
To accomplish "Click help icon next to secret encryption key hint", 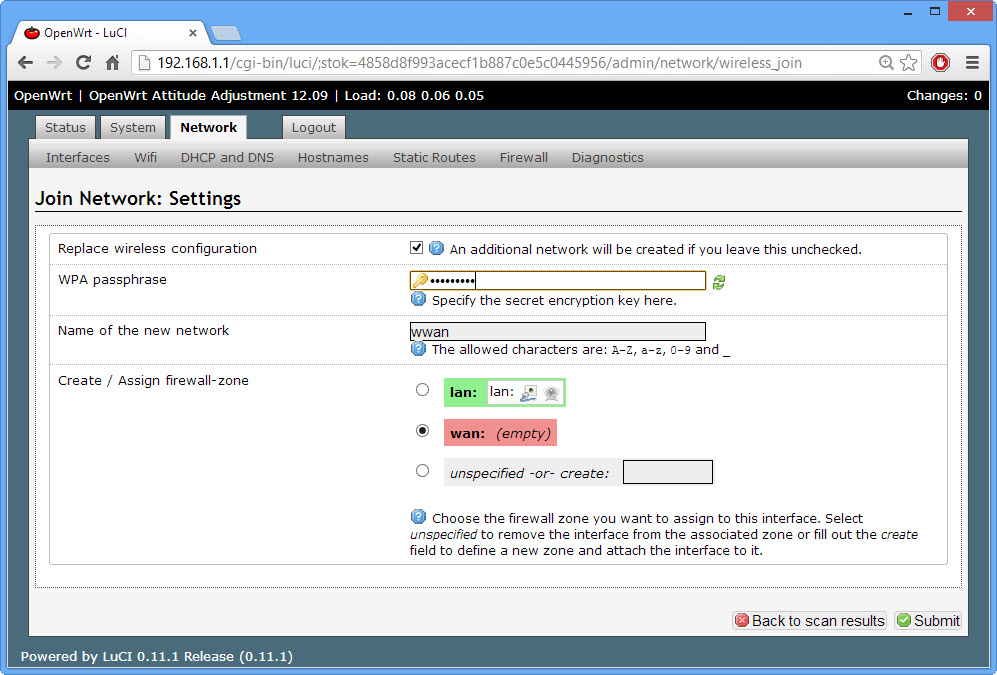I will (x=418, y=299).
